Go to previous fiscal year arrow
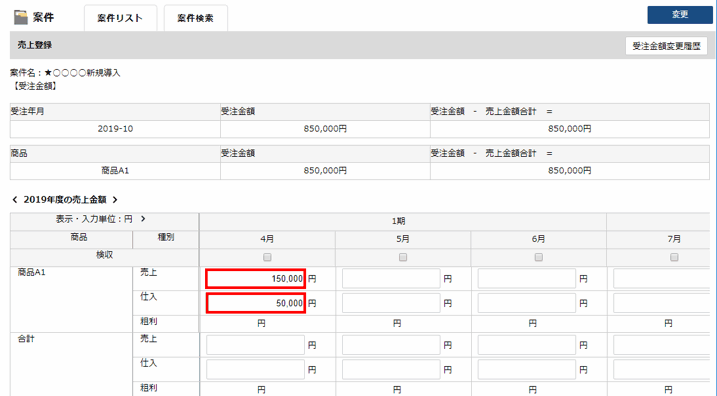This screenshot has width=717, height=396. pos(15,200)
